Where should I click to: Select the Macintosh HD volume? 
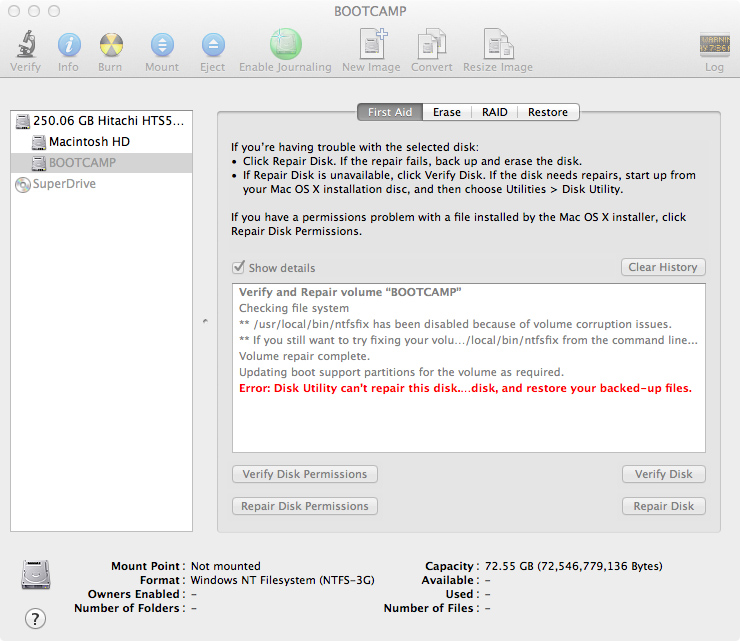(101, 142)
